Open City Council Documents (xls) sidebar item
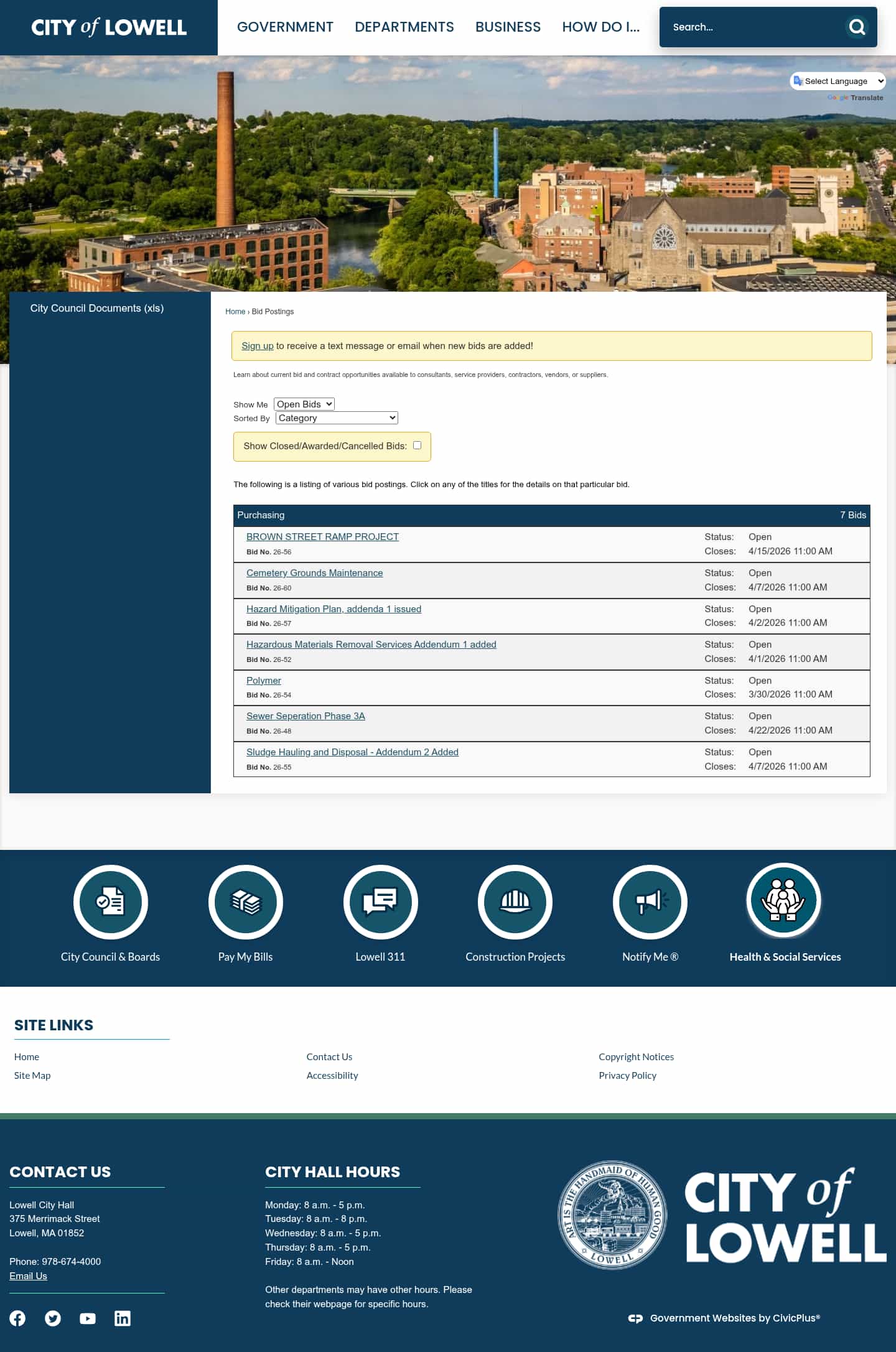 pyautogui.click(x=97, y=308)
